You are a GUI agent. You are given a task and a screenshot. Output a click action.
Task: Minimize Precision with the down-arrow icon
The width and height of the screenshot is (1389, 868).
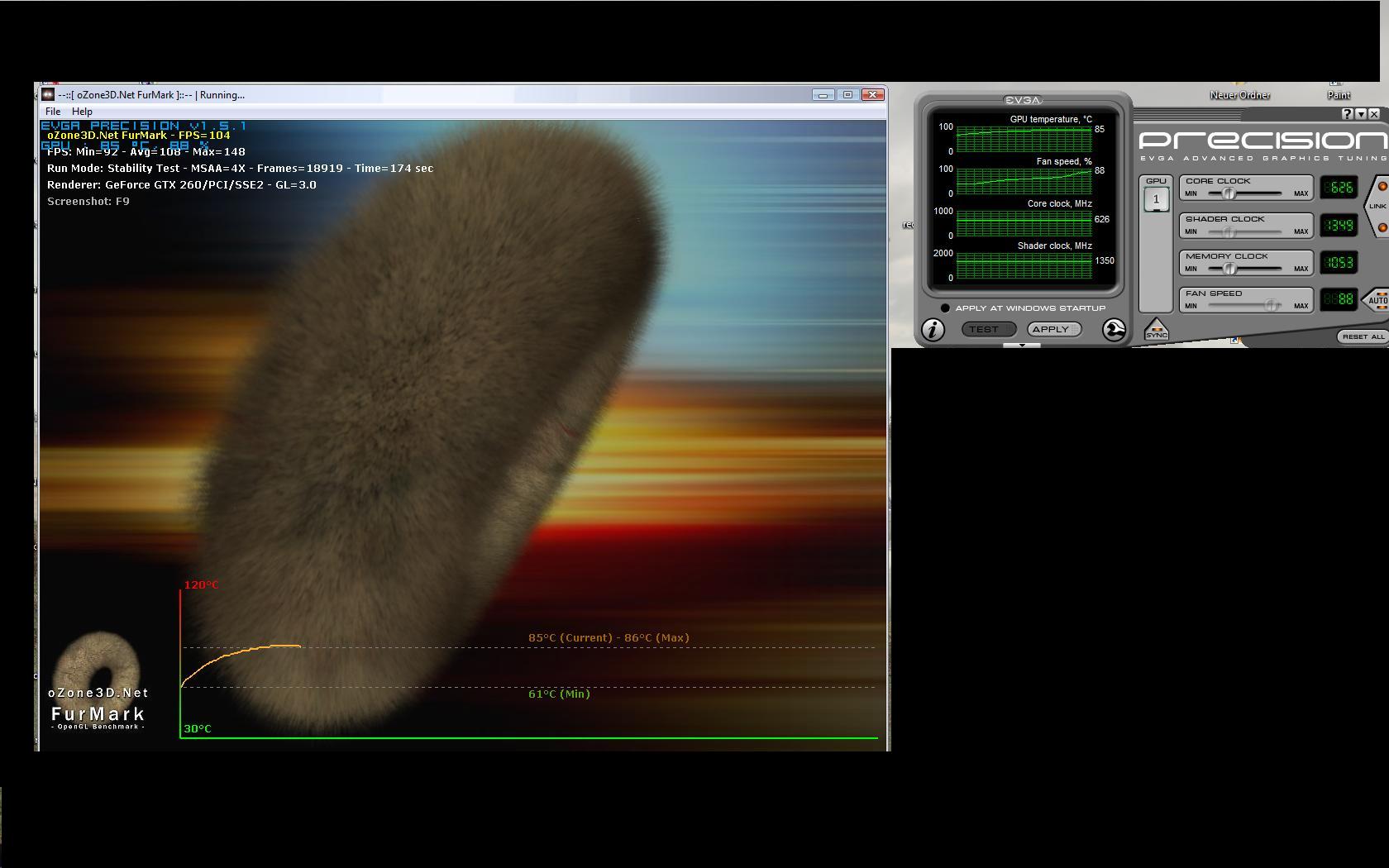[1361, 114]
